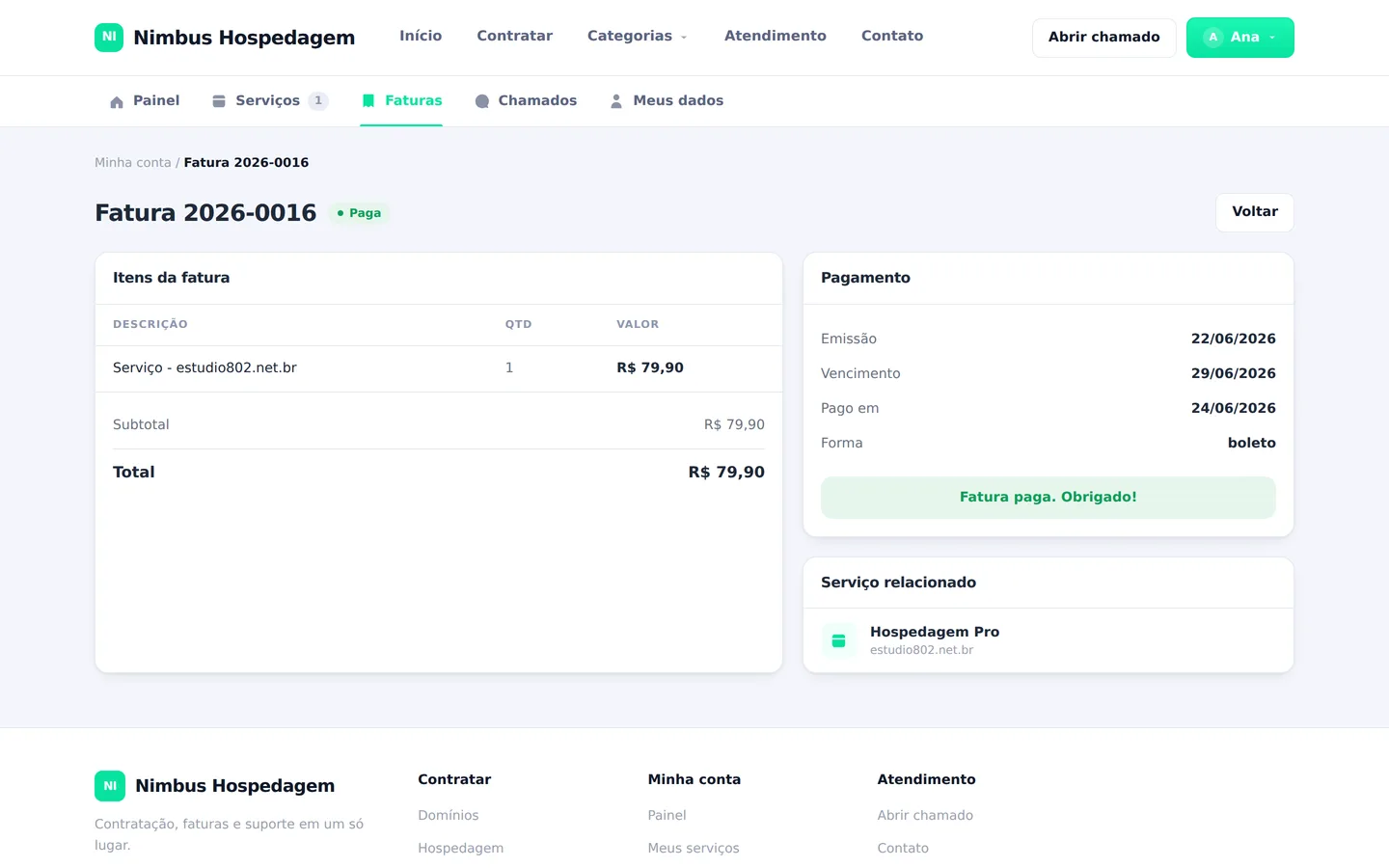Click the payment method value "boleto"
Screen dimensions: 1389x868
point(1252,444)
